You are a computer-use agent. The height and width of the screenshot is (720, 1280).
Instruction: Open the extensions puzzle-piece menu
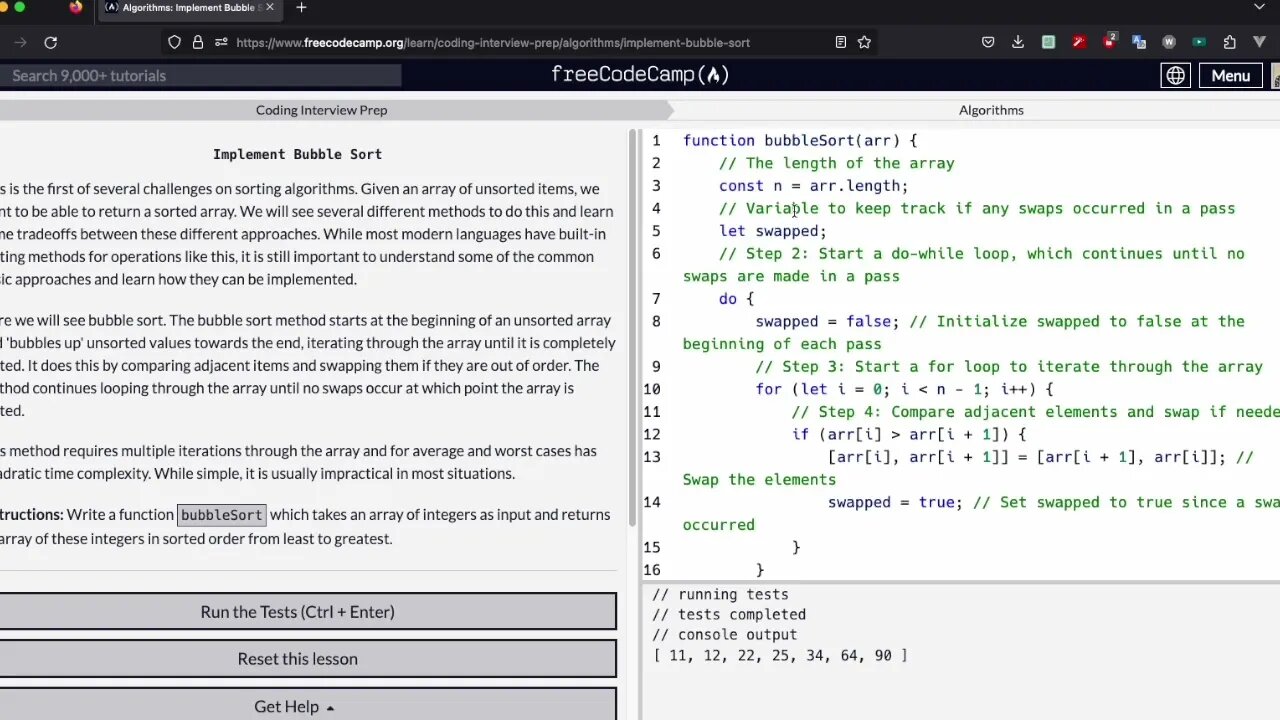1229,42
